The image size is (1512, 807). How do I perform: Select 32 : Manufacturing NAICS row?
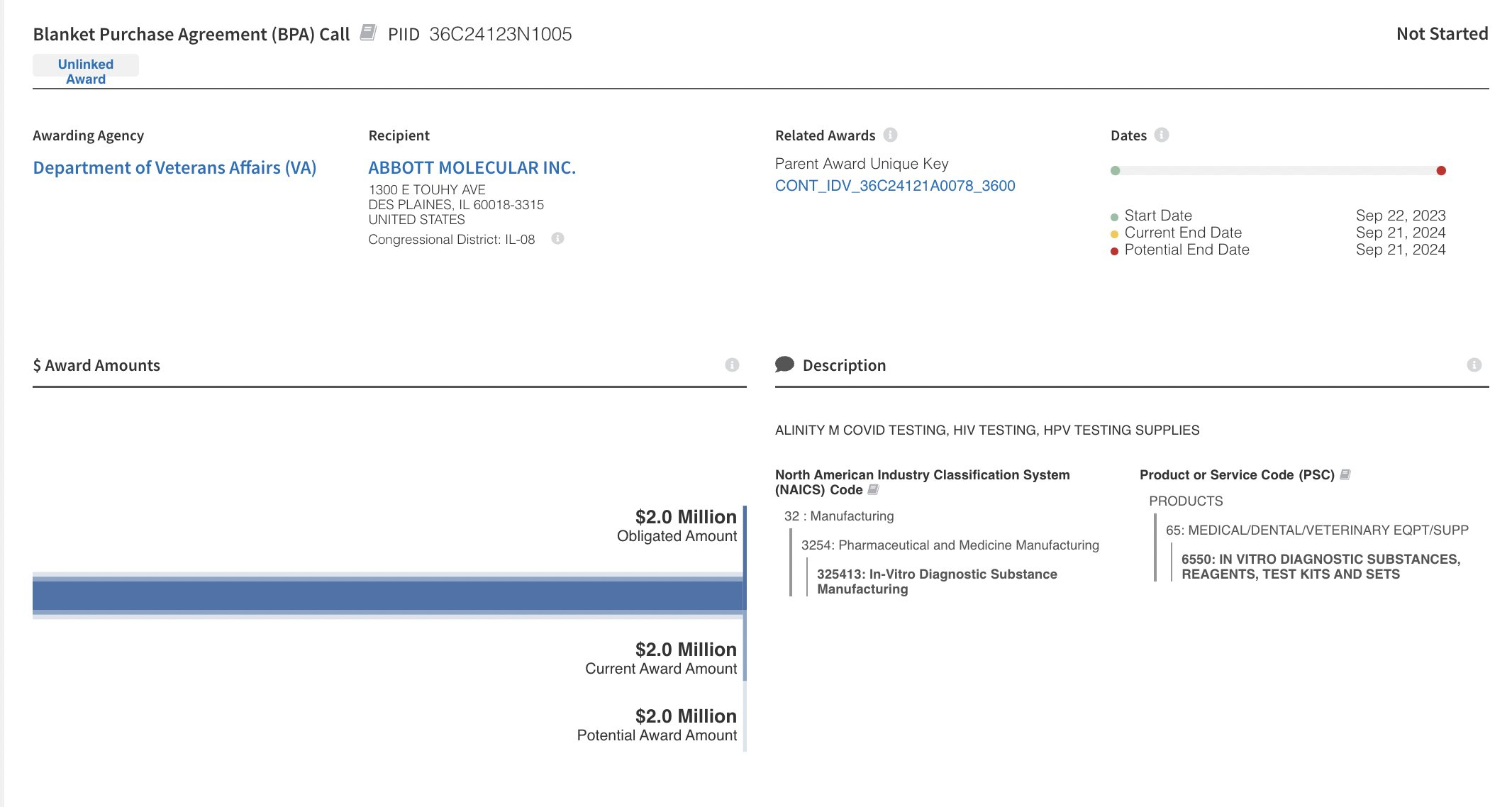tap(839, 516)
